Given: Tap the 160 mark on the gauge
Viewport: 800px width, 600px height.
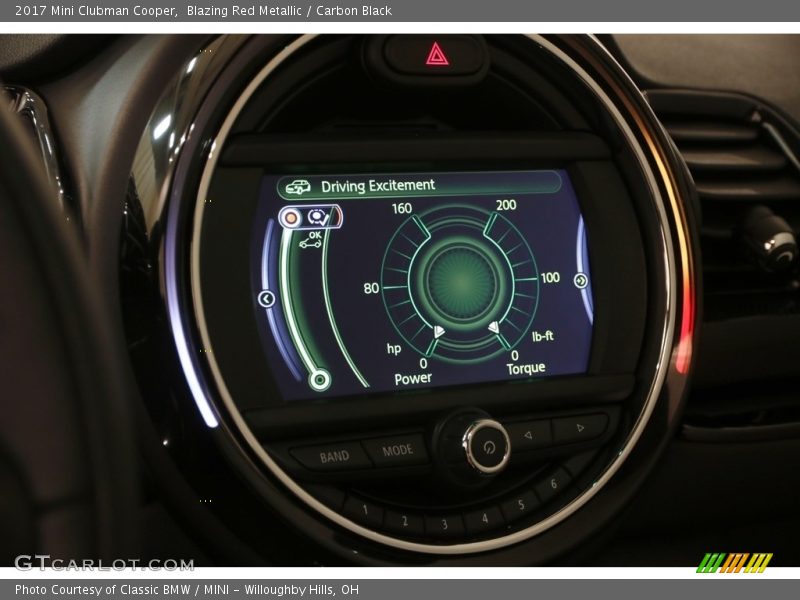Looking at the screenshot, I should coord(402,208).
